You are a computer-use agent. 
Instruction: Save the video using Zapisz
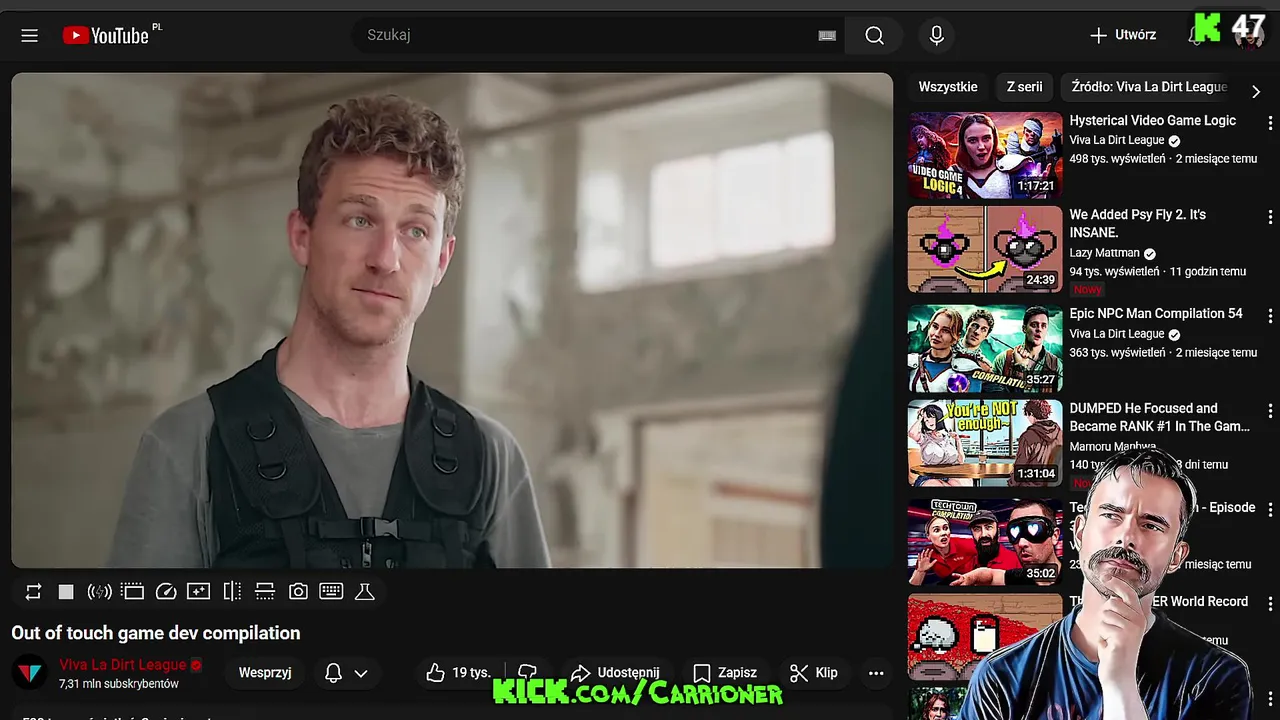point(725,673)
